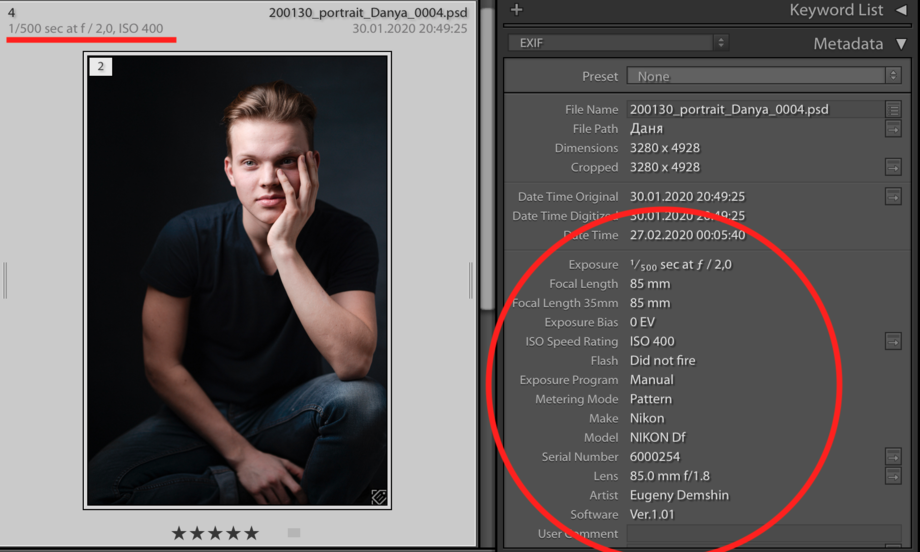The image size is (920, 552).
Task: Set rating to three stars
Action: [x=215, y=533]
